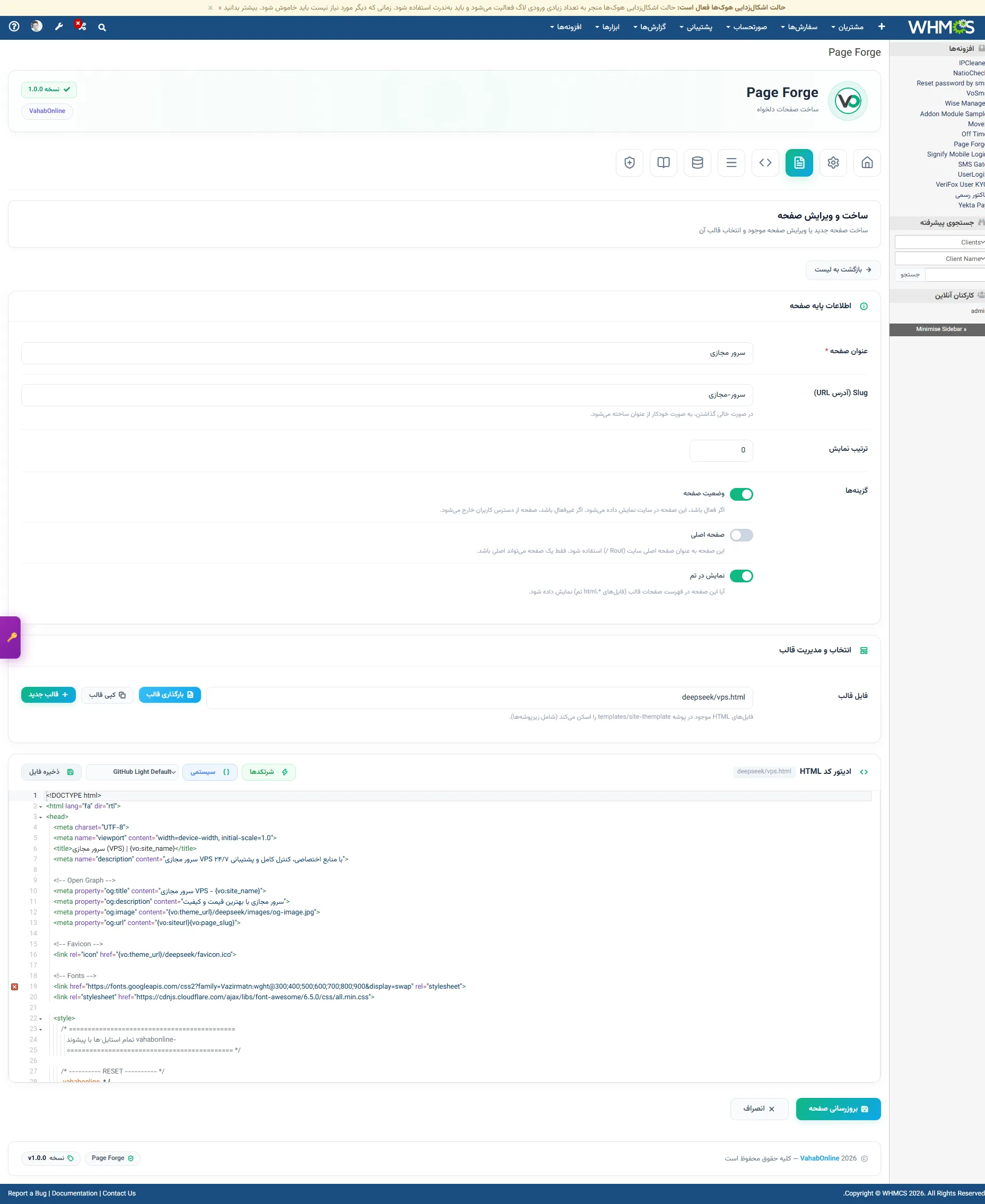Collapse the html tag on line 2
The width and height of the screenshot is (985, 1204).
[40, 806]
